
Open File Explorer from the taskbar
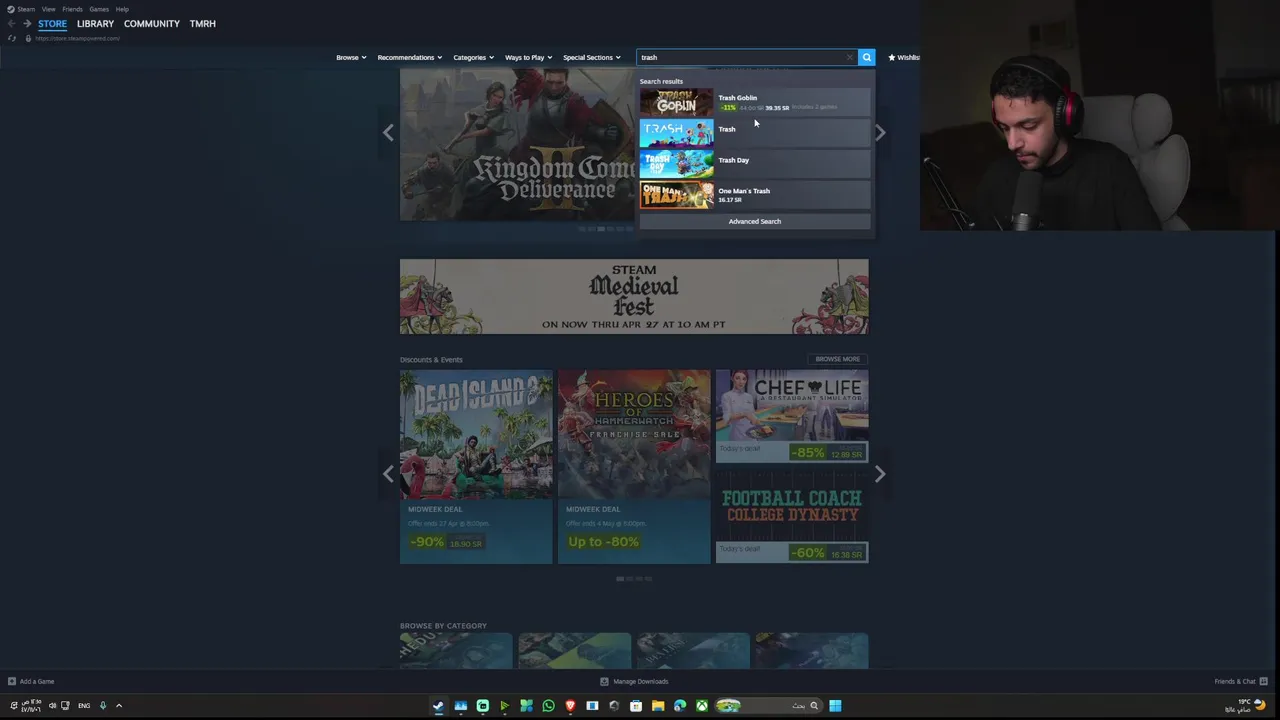[658, 706]
